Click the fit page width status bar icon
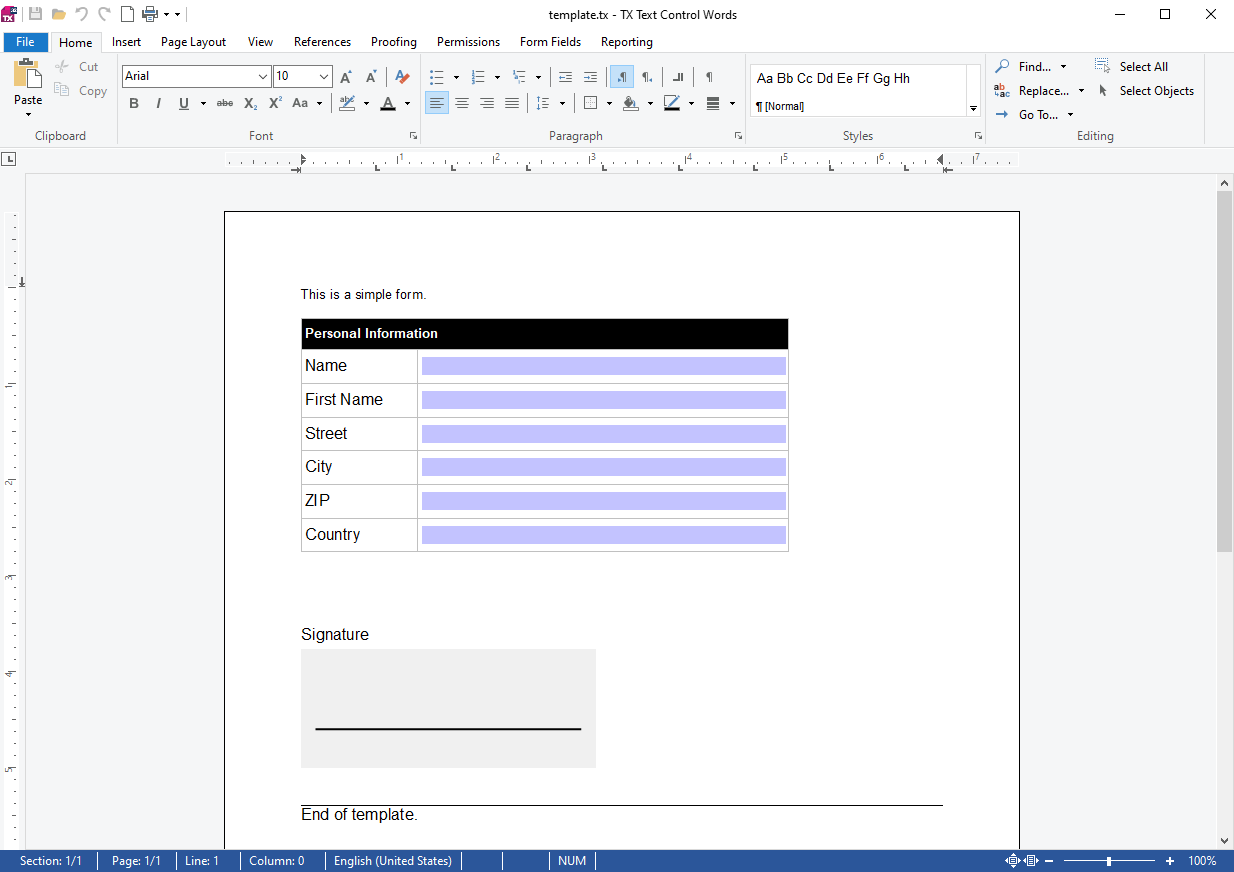1234x872 pixels. pos(1032,861)
